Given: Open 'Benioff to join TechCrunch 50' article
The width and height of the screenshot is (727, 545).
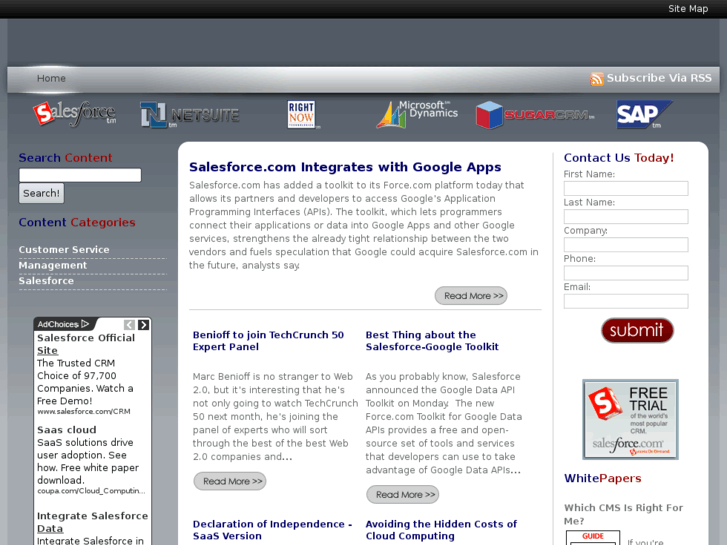Looking at the screenshot, I should pos(268,341).
